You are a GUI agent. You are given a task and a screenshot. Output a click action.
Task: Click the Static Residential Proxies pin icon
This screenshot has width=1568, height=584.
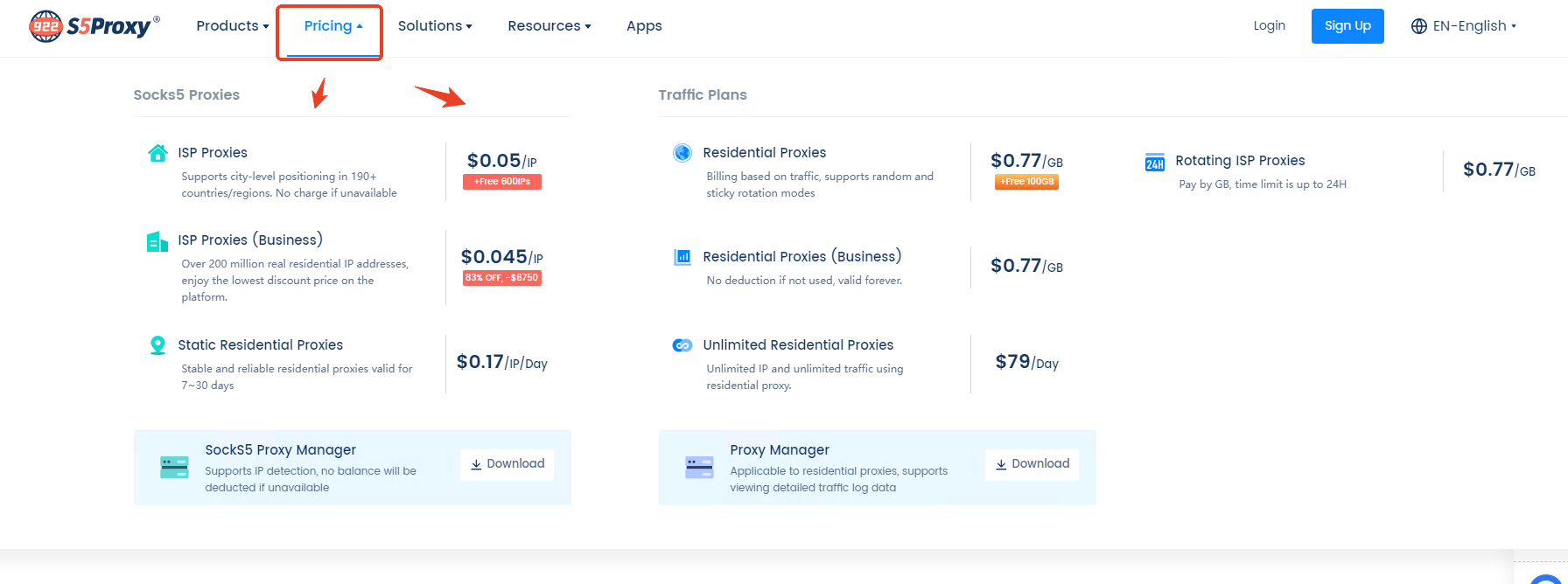point(157,345)
